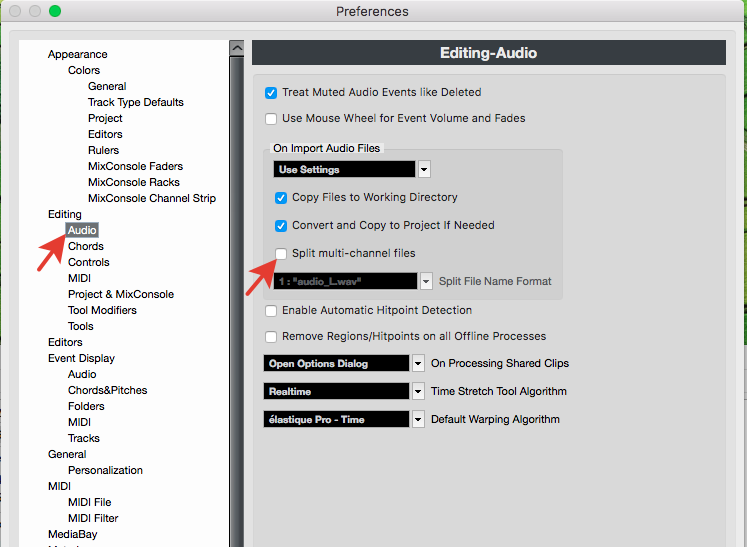Select MixConsole Racks page

coord(134,182)
